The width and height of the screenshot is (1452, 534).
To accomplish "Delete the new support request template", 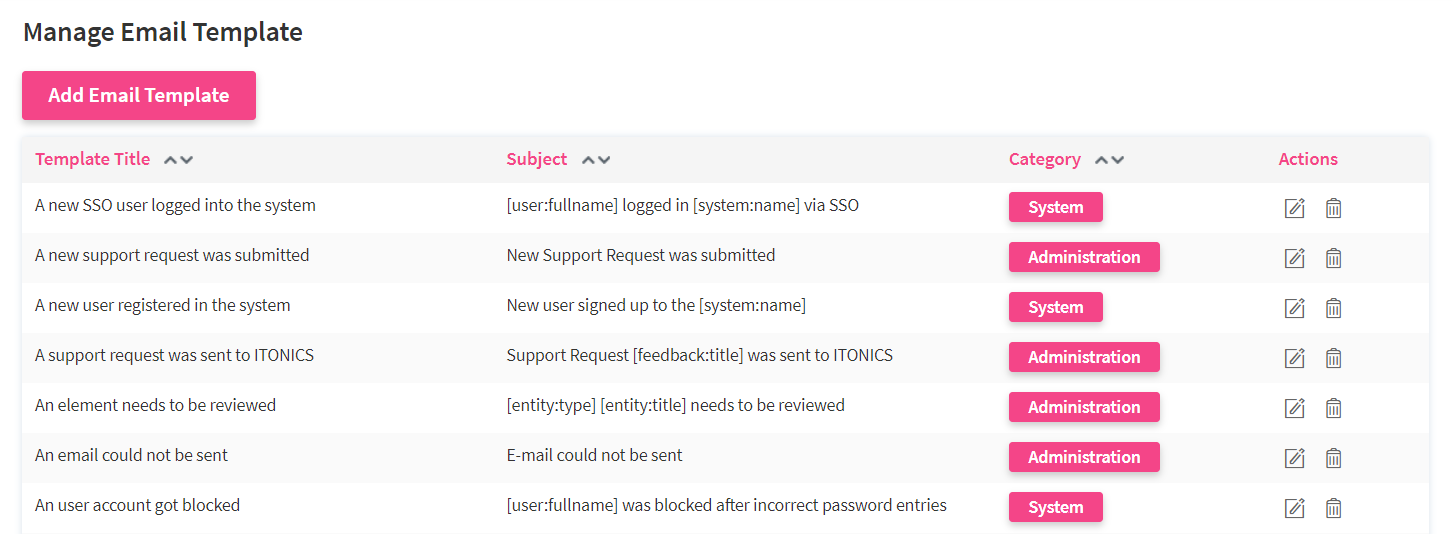I will pyautogui.click(x=1333, y=258).
